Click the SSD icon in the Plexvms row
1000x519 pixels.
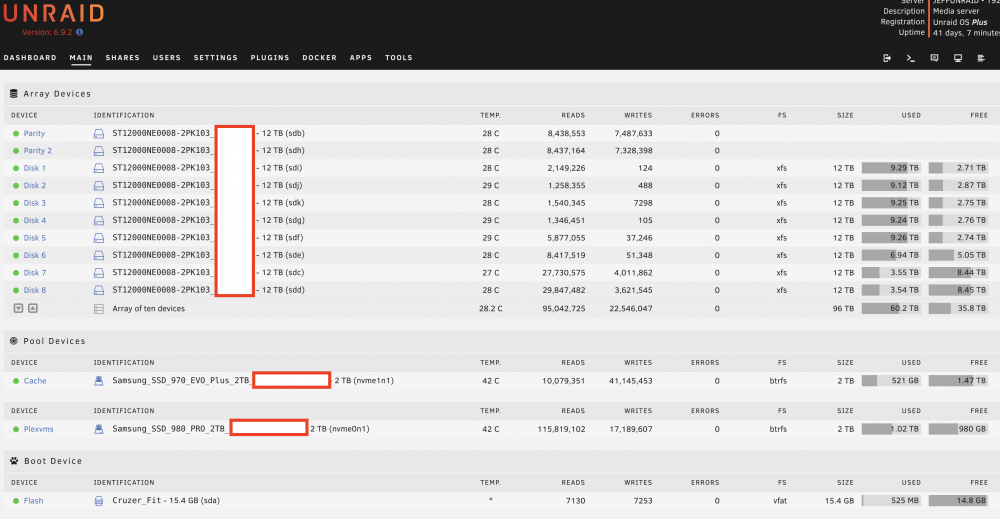99,429
